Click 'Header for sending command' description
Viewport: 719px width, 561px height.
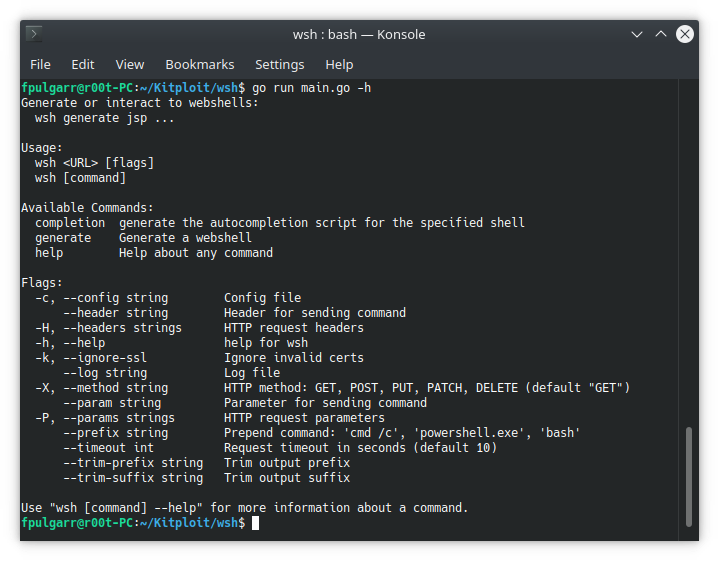(x=315, y=313)
